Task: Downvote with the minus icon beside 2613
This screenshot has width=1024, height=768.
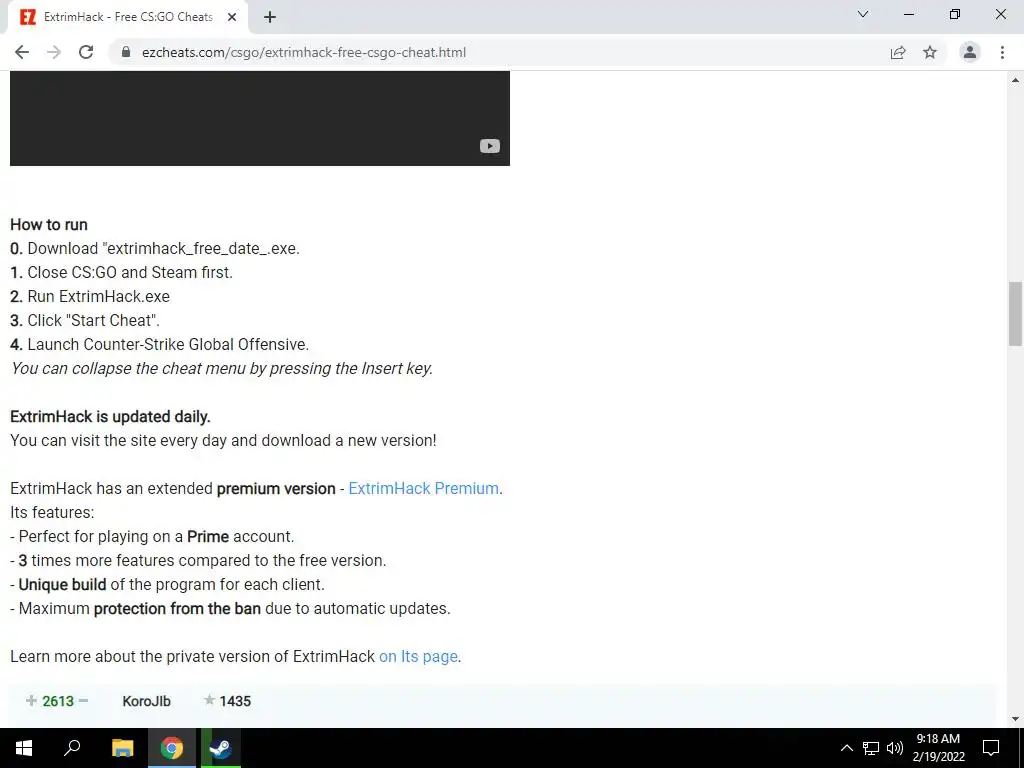Action: [83, 701]
